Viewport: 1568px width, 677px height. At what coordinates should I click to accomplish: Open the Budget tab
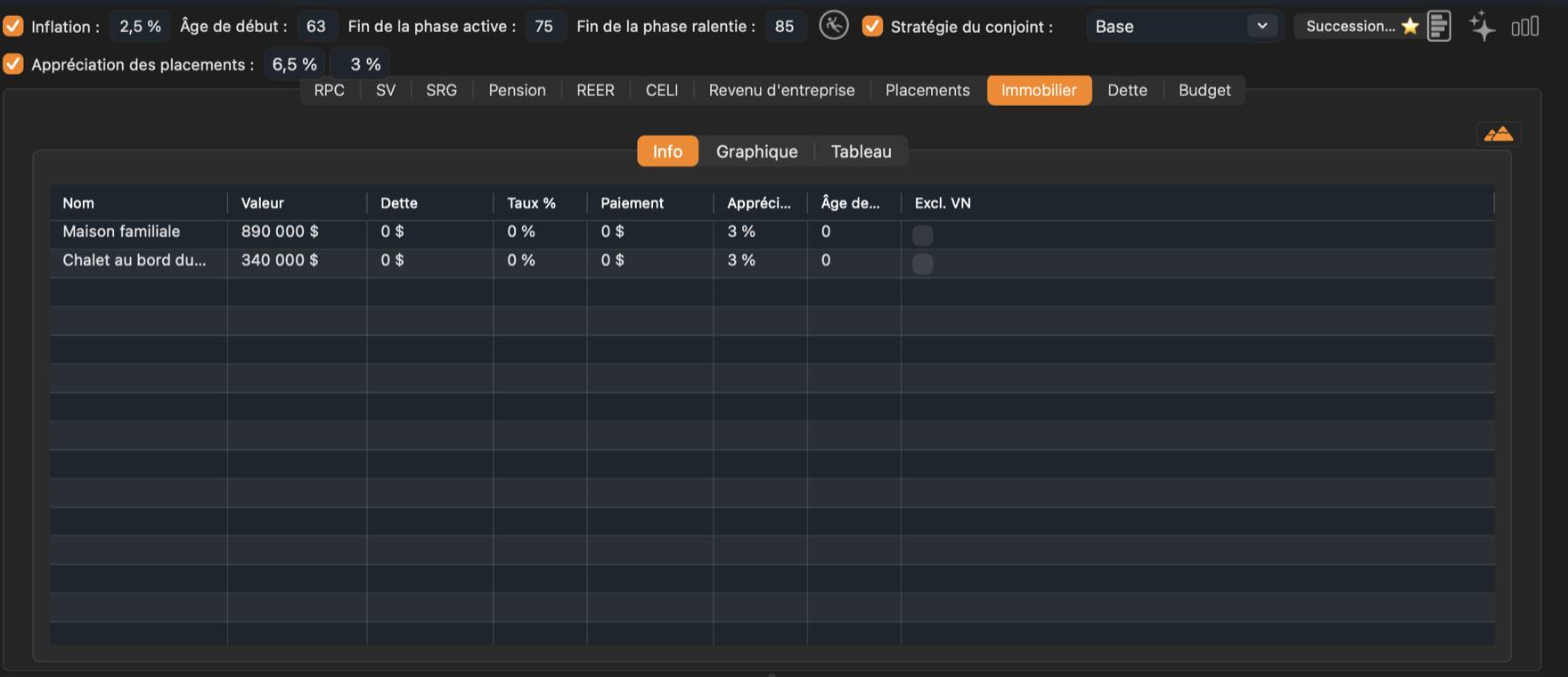(1205, 90)
